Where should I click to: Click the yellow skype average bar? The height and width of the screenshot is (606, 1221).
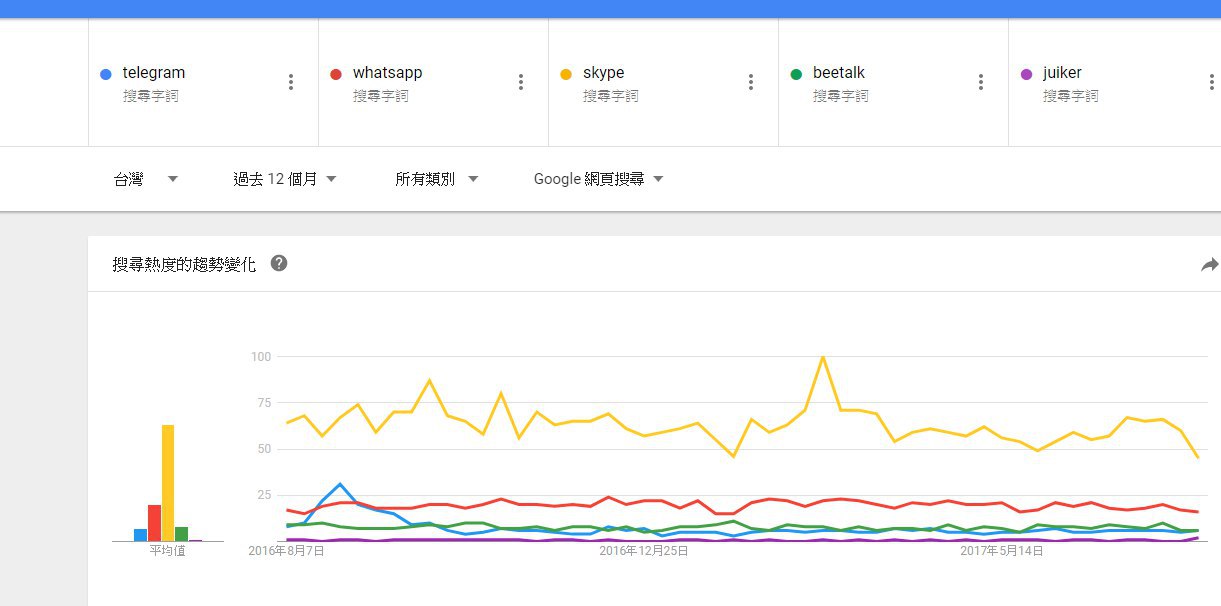pos(168,482)
